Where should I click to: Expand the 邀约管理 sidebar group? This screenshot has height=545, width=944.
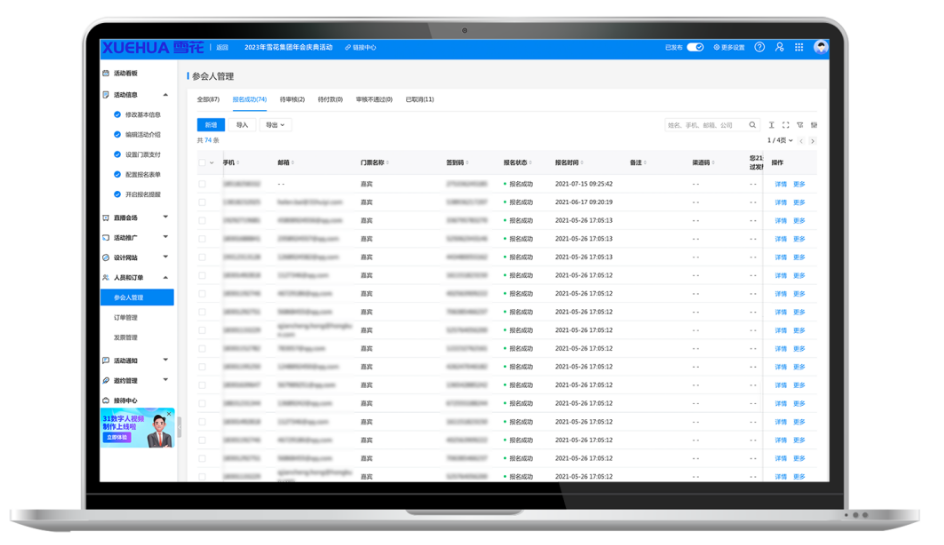[166, 380]
